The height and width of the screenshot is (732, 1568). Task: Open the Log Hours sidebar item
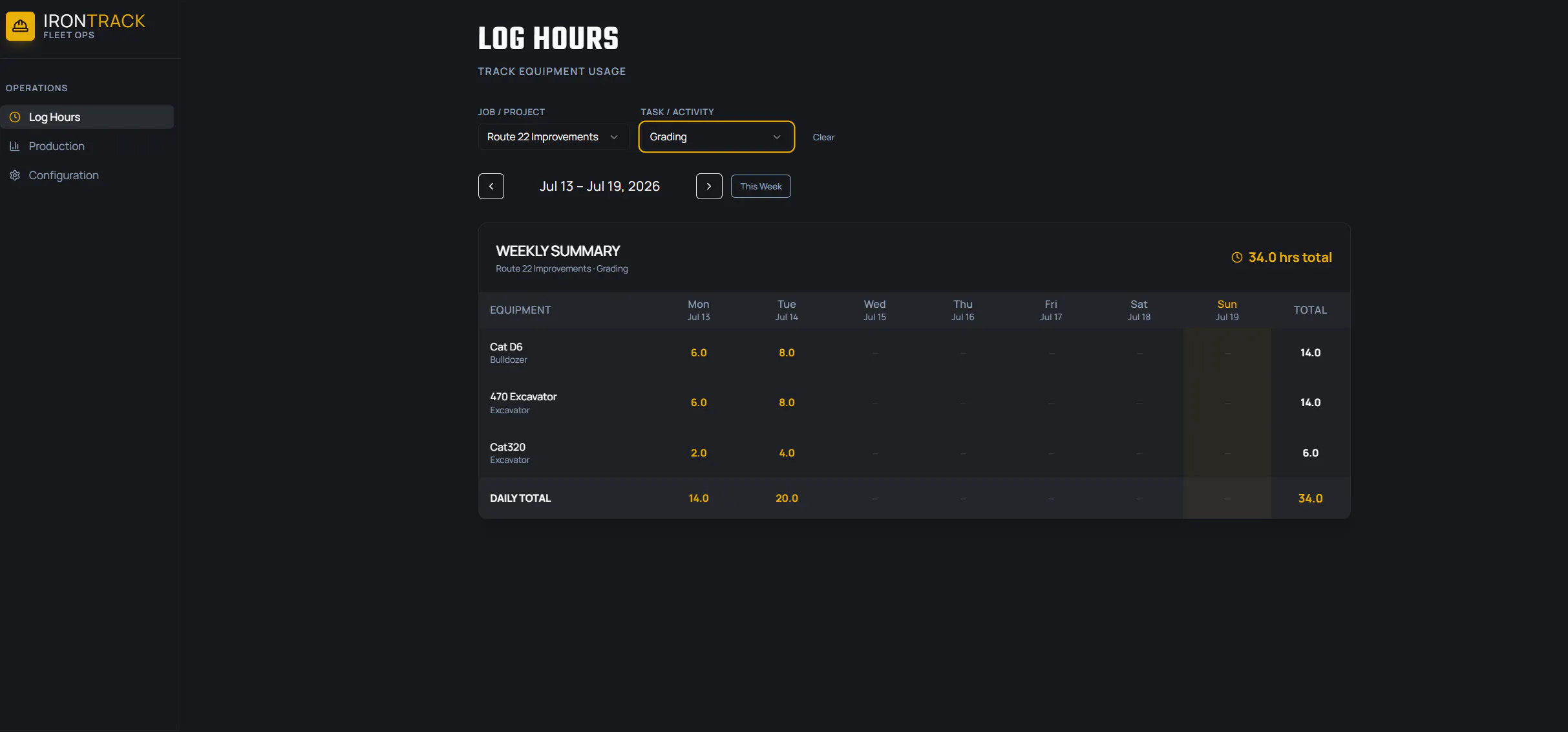click(87, 117)
